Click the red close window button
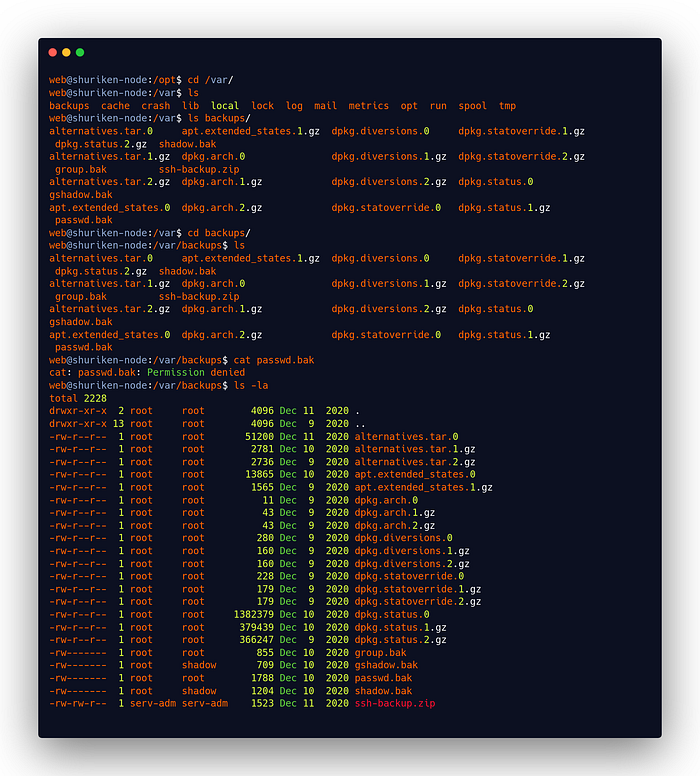 [53, 52]
